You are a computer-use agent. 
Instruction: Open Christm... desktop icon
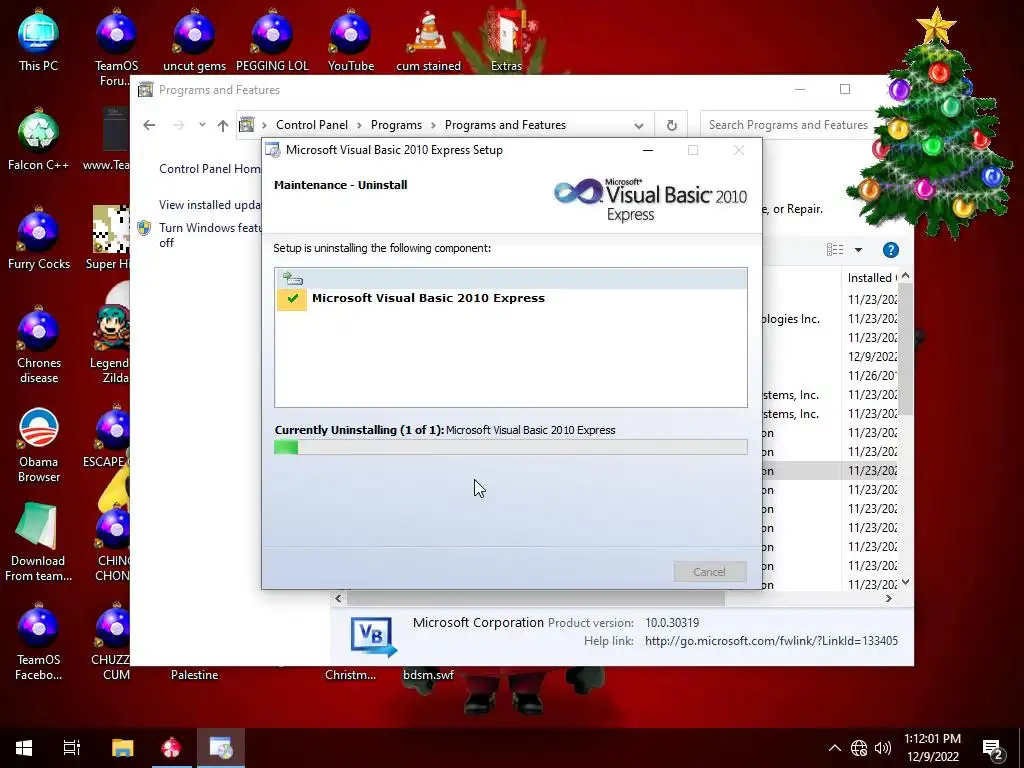351,675
